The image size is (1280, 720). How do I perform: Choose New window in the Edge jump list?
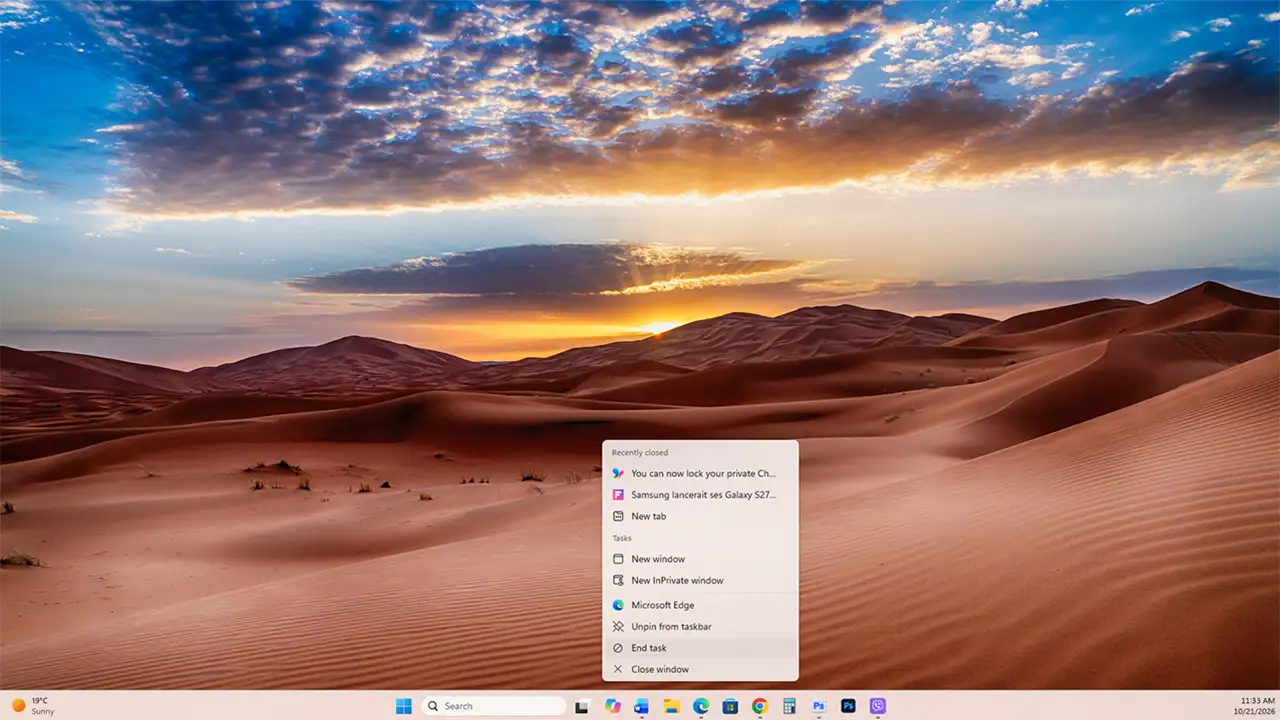tap(700, 559)
